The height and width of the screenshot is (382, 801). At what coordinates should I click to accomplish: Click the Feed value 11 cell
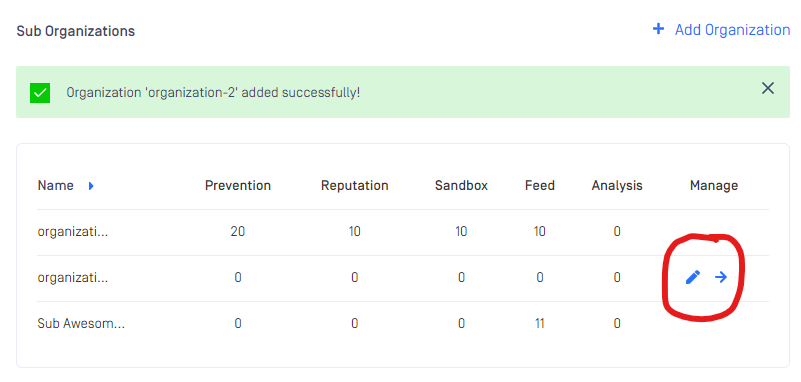point(539,323)
